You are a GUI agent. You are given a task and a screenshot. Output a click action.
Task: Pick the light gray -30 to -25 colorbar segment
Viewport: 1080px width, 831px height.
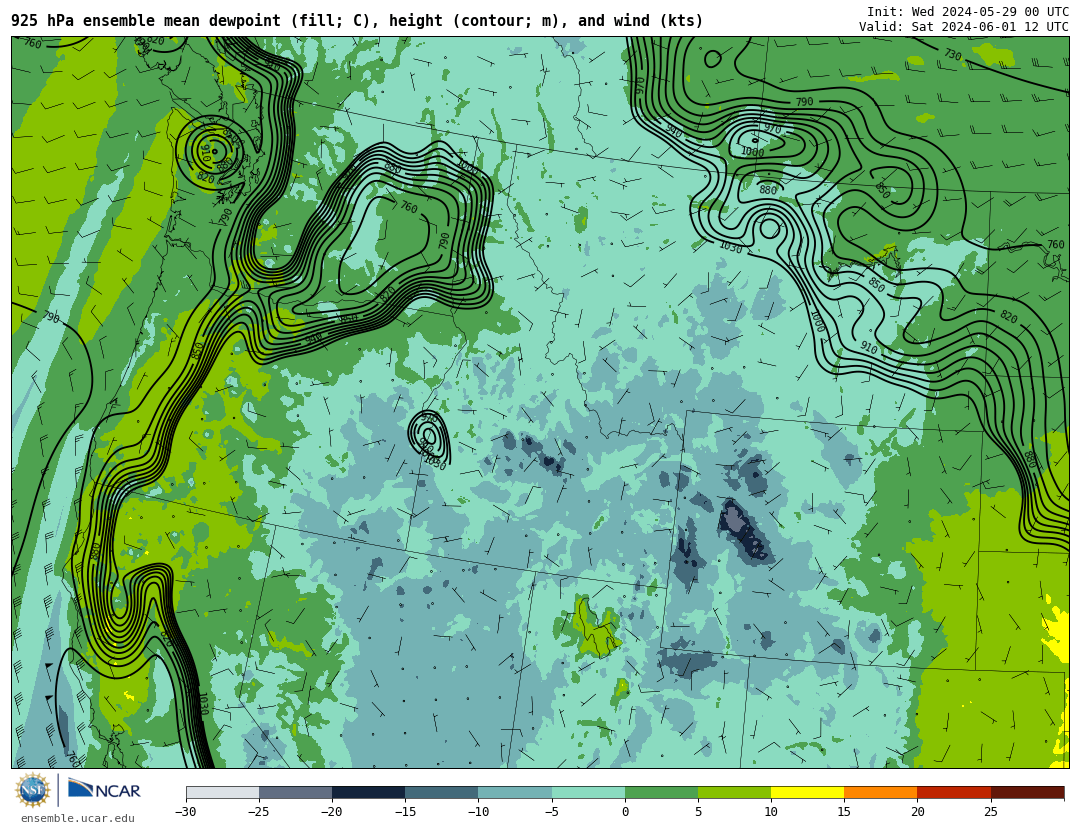pos(222,792)
